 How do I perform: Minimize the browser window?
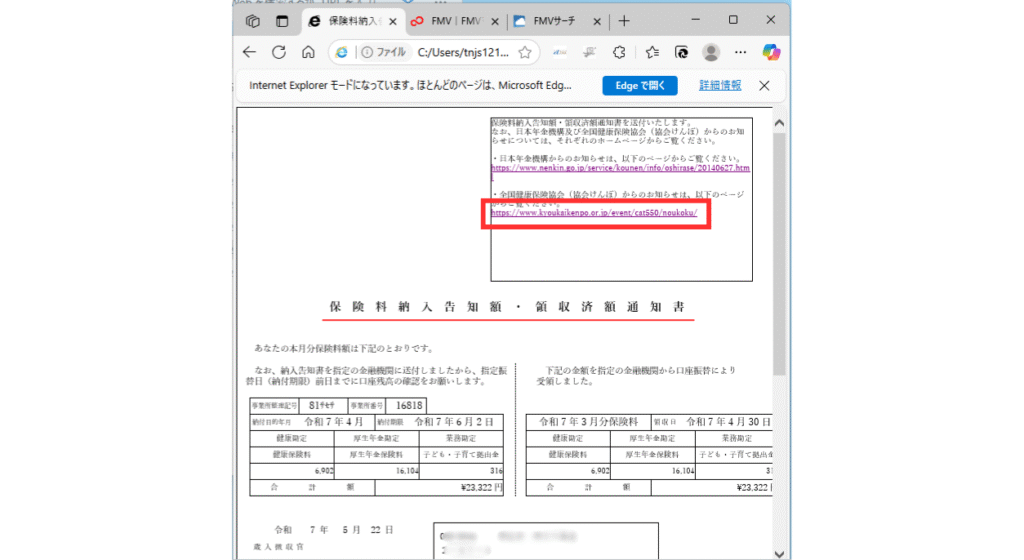[696, 20]
